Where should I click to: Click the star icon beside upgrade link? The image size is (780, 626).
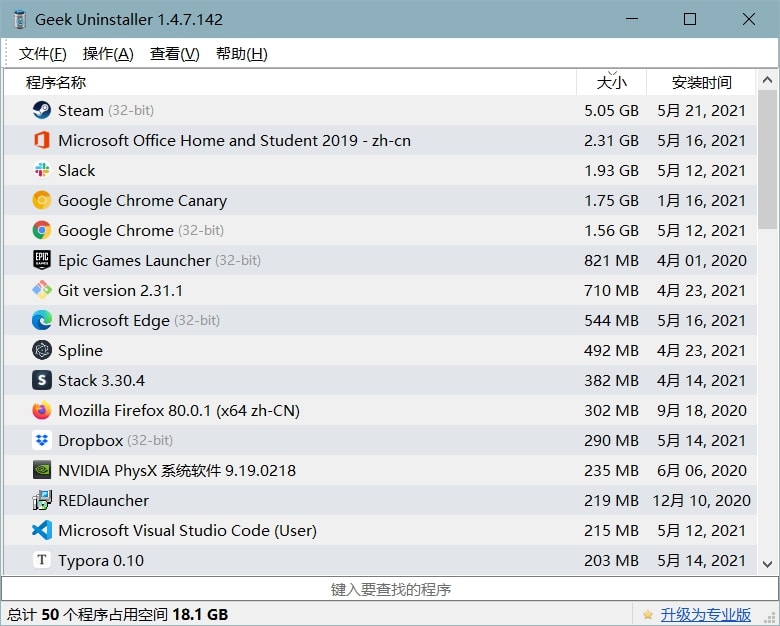tap(647, 615)
